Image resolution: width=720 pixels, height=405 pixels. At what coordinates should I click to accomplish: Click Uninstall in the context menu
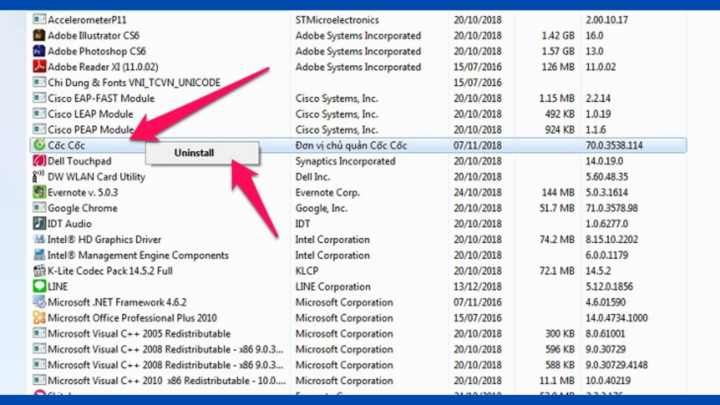coord(194,153)
